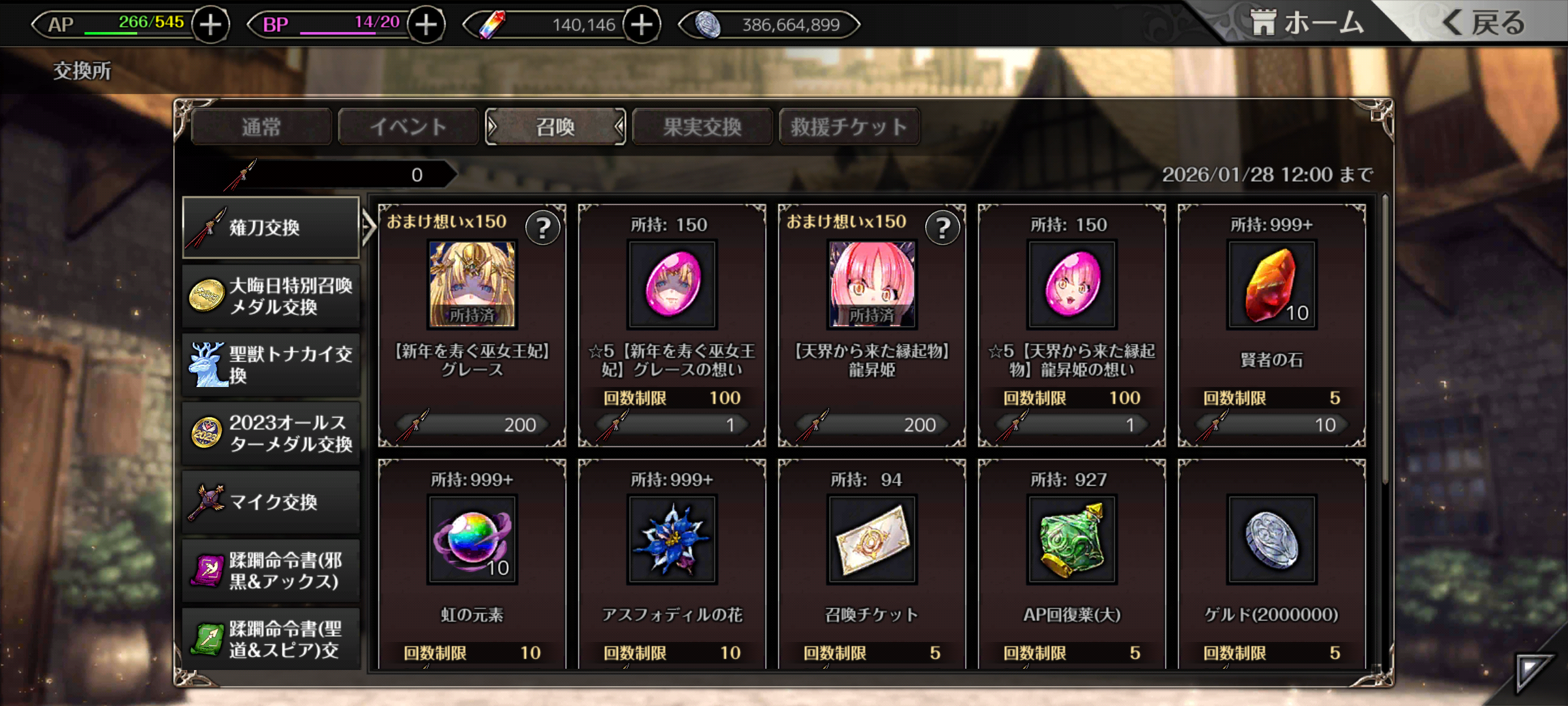Switch to the イベント tab
This screenshot has width=1568, height=706.
coord(408,126)
